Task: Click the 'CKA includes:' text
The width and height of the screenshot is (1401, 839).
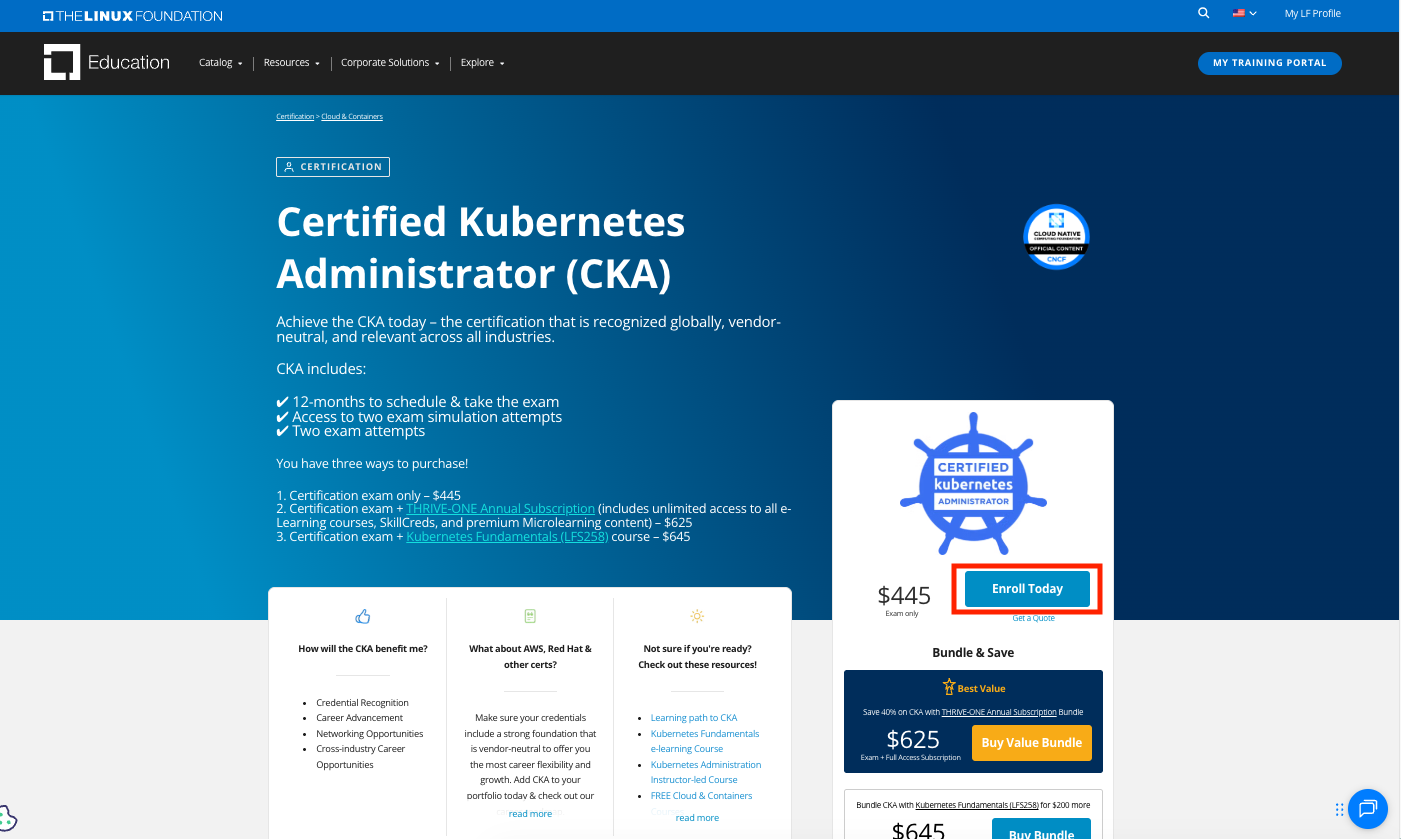Action: click(x=321, y=369)
